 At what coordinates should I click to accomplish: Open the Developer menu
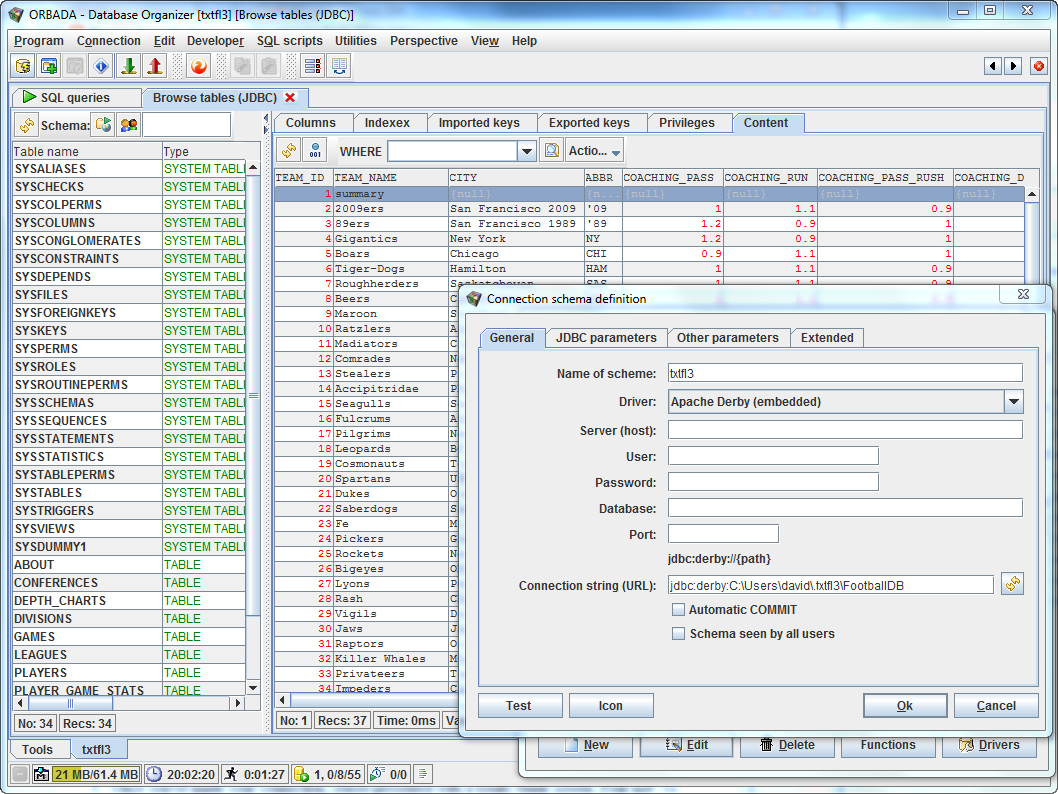(x=214, y=40)
